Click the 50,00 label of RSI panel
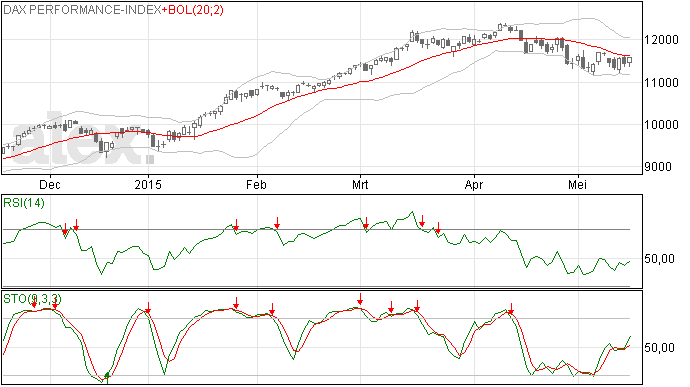690x387 pixels. (x=659, y=259)
